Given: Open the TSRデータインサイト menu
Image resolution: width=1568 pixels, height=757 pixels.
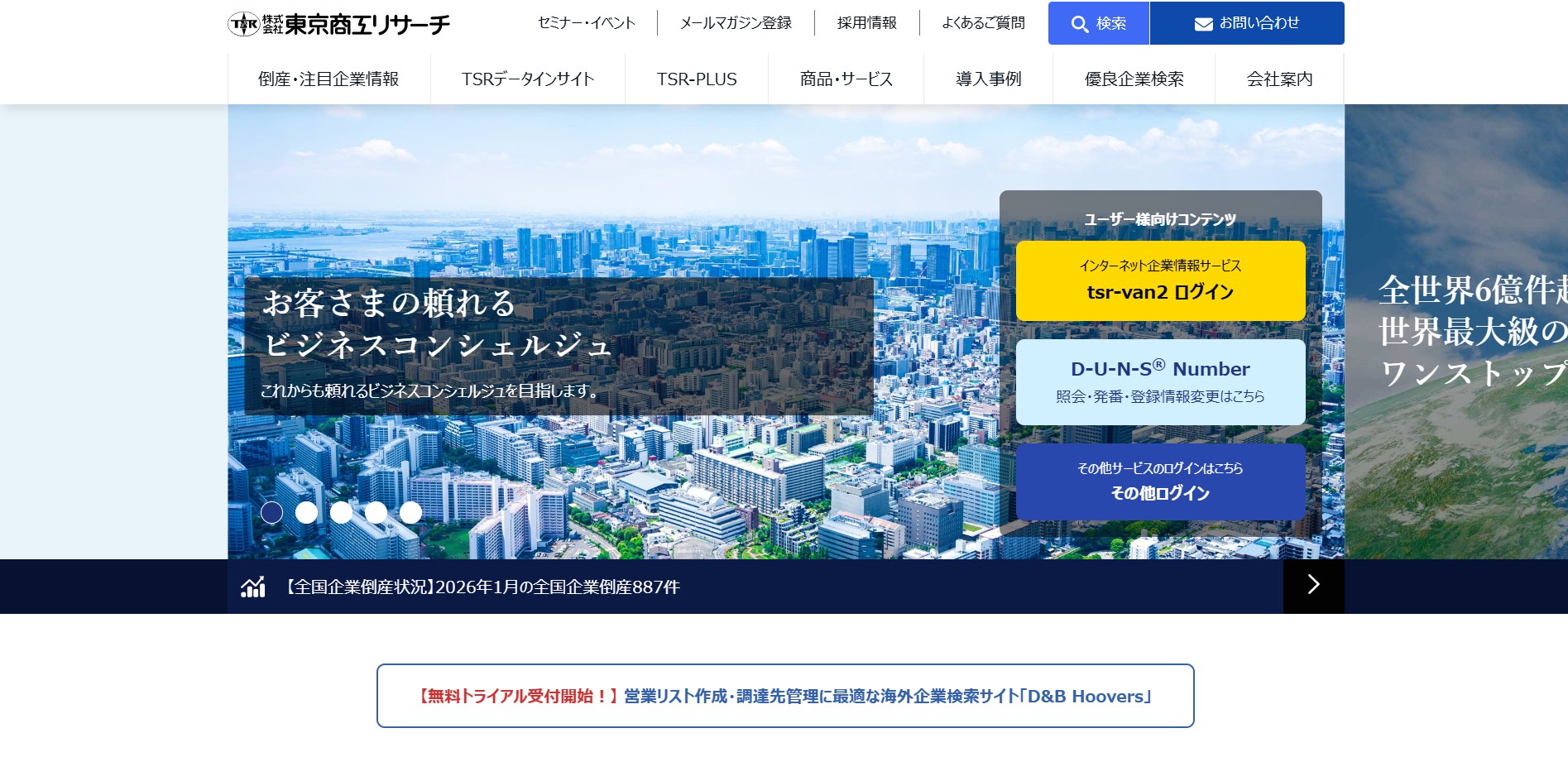Looking at the screenshot, I should pyautogui.click(x=528, y=79).
